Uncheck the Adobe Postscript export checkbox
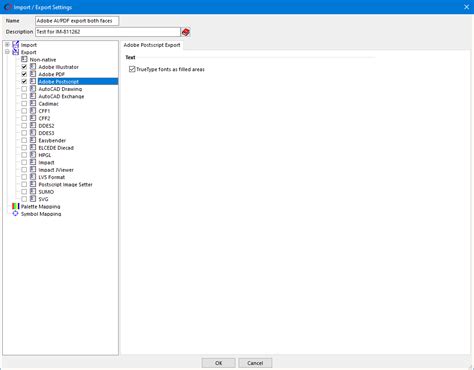This screenshot has height=370, width=474. pos(24,81)
